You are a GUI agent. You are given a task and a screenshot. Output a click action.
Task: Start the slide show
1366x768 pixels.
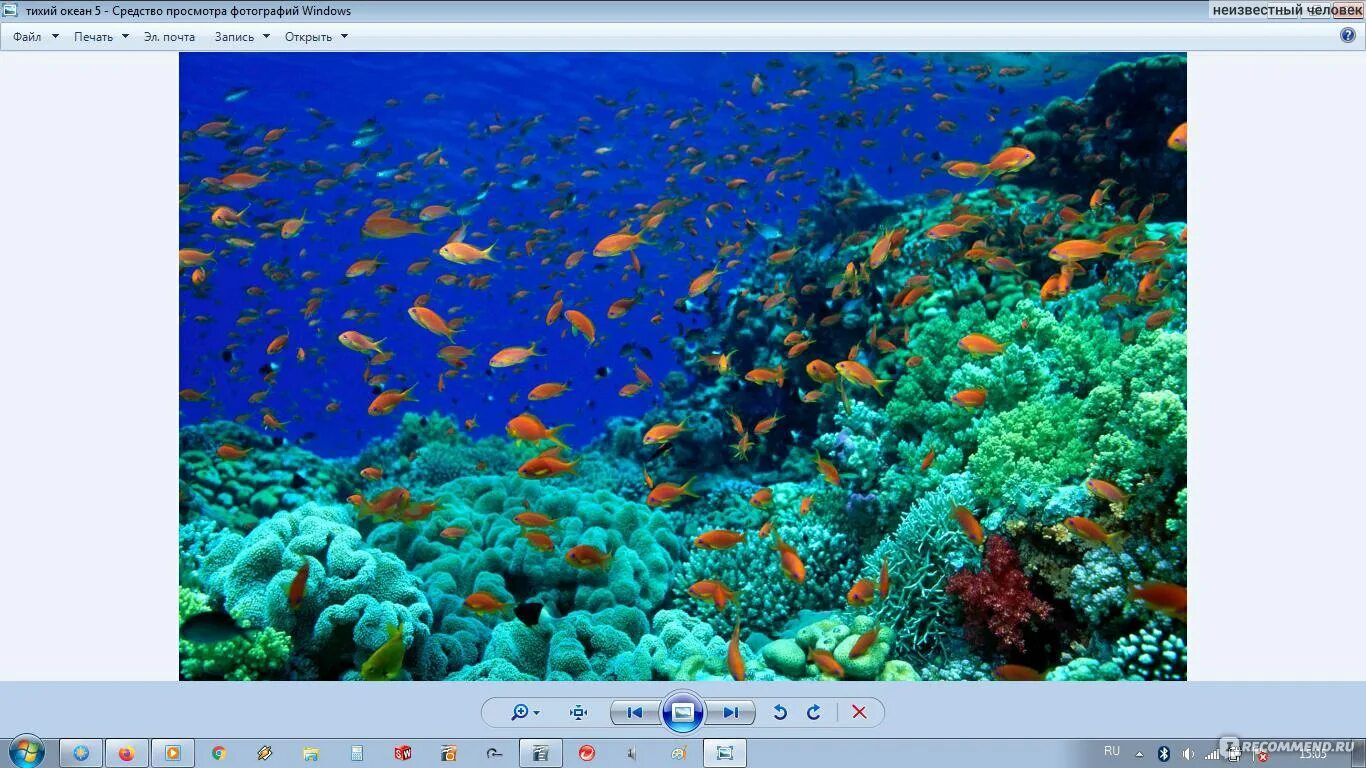tap(683, 712)
